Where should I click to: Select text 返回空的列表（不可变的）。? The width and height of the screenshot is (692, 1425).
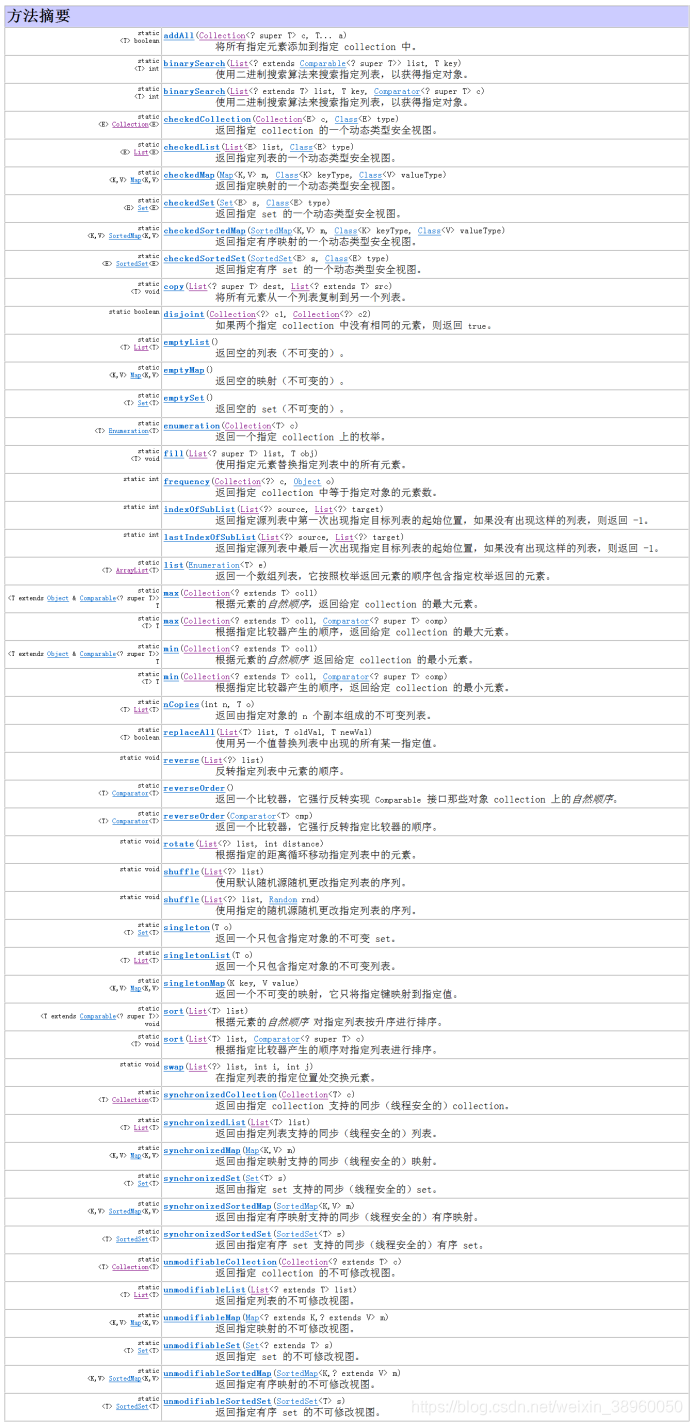280,353
